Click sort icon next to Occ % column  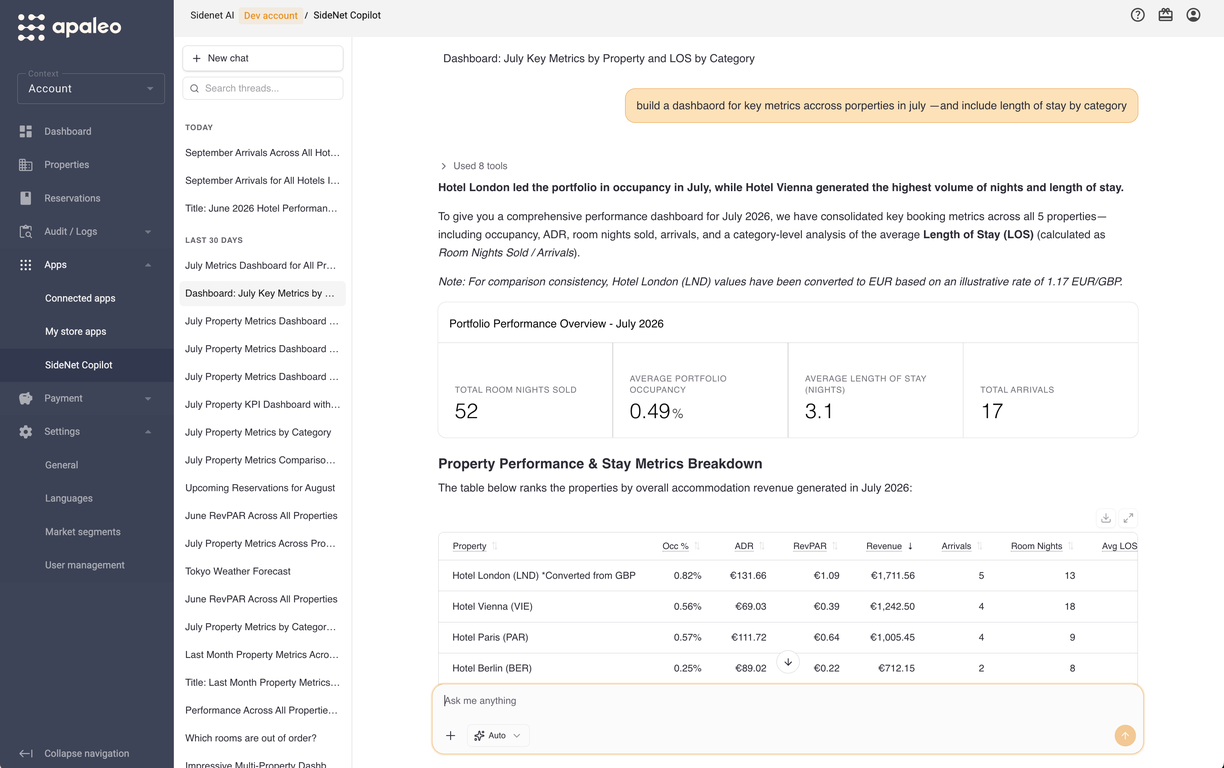click(x=697, y=546)
